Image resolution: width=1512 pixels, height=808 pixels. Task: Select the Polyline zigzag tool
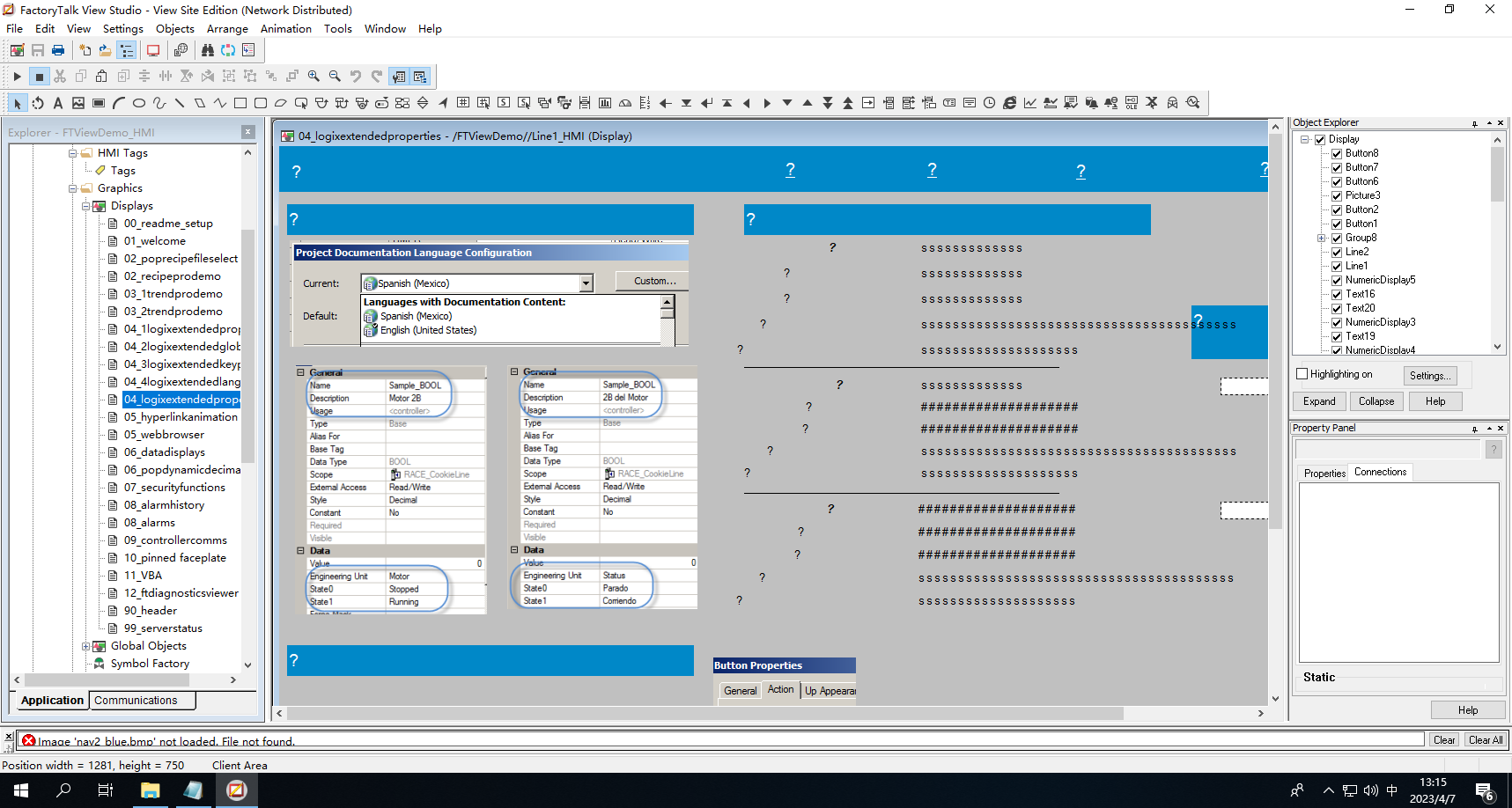(220, 103)
